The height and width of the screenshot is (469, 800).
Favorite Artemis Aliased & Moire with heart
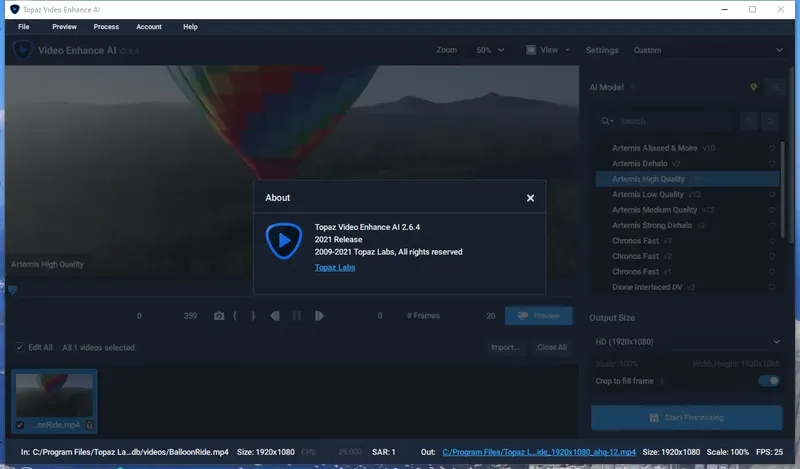click(x=772, y=148)
